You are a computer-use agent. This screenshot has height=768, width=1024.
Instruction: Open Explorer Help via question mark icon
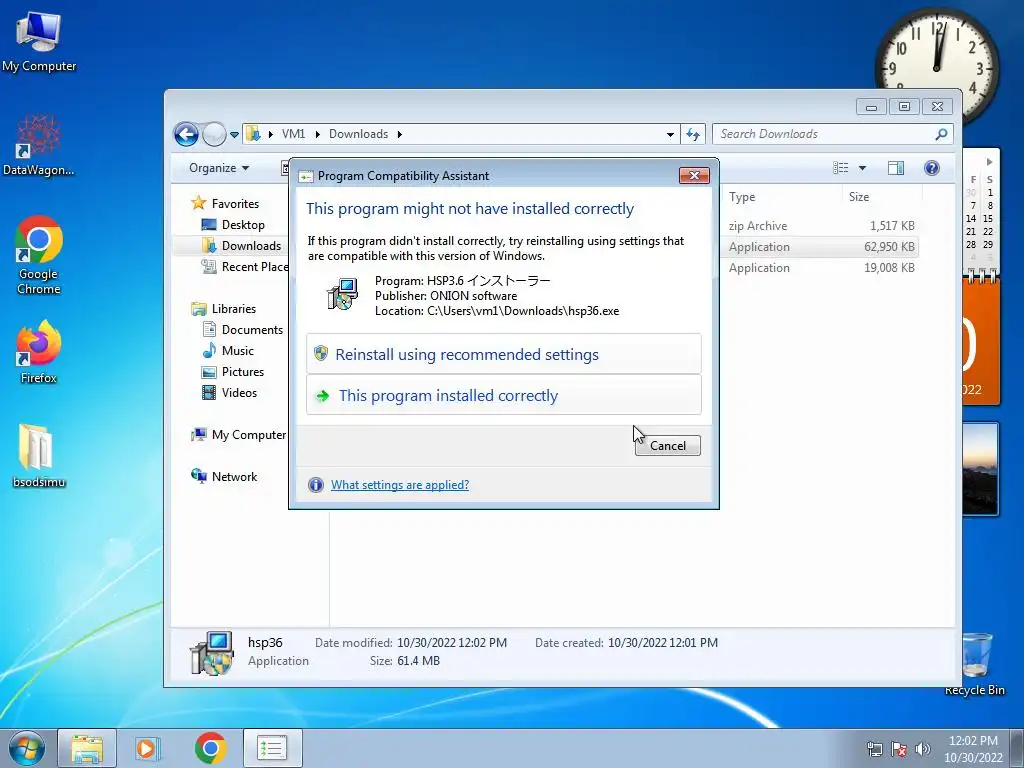[x=932, y=168]
